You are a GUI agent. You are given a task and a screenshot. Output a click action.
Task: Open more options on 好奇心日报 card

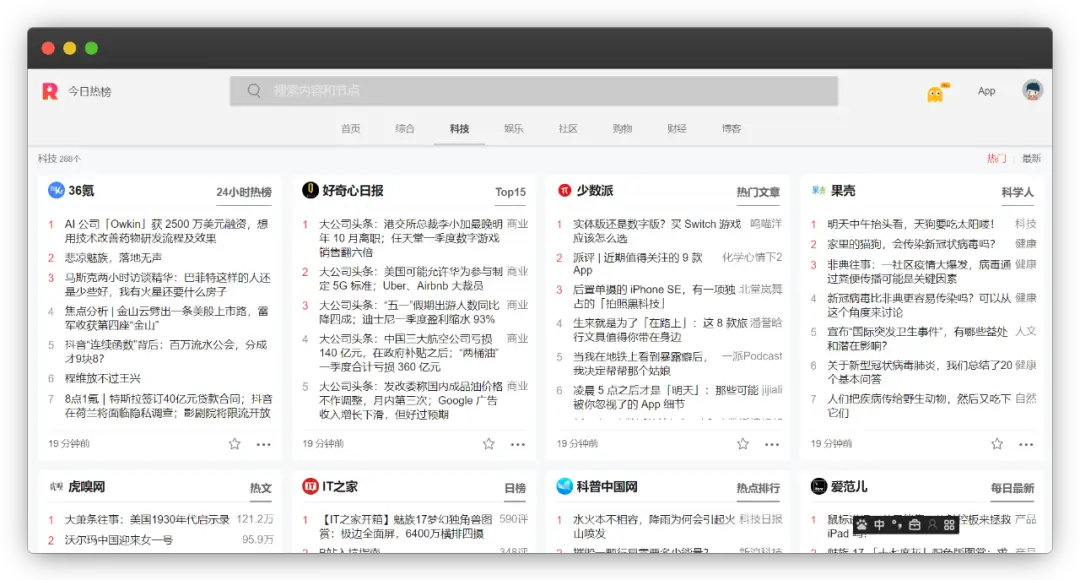(x=518, y=444)
